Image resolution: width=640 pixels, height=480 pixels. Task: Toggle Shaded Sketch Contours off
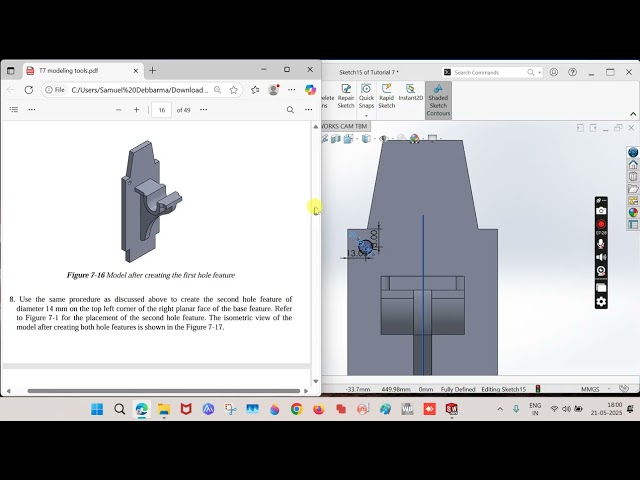click(438, 100)
